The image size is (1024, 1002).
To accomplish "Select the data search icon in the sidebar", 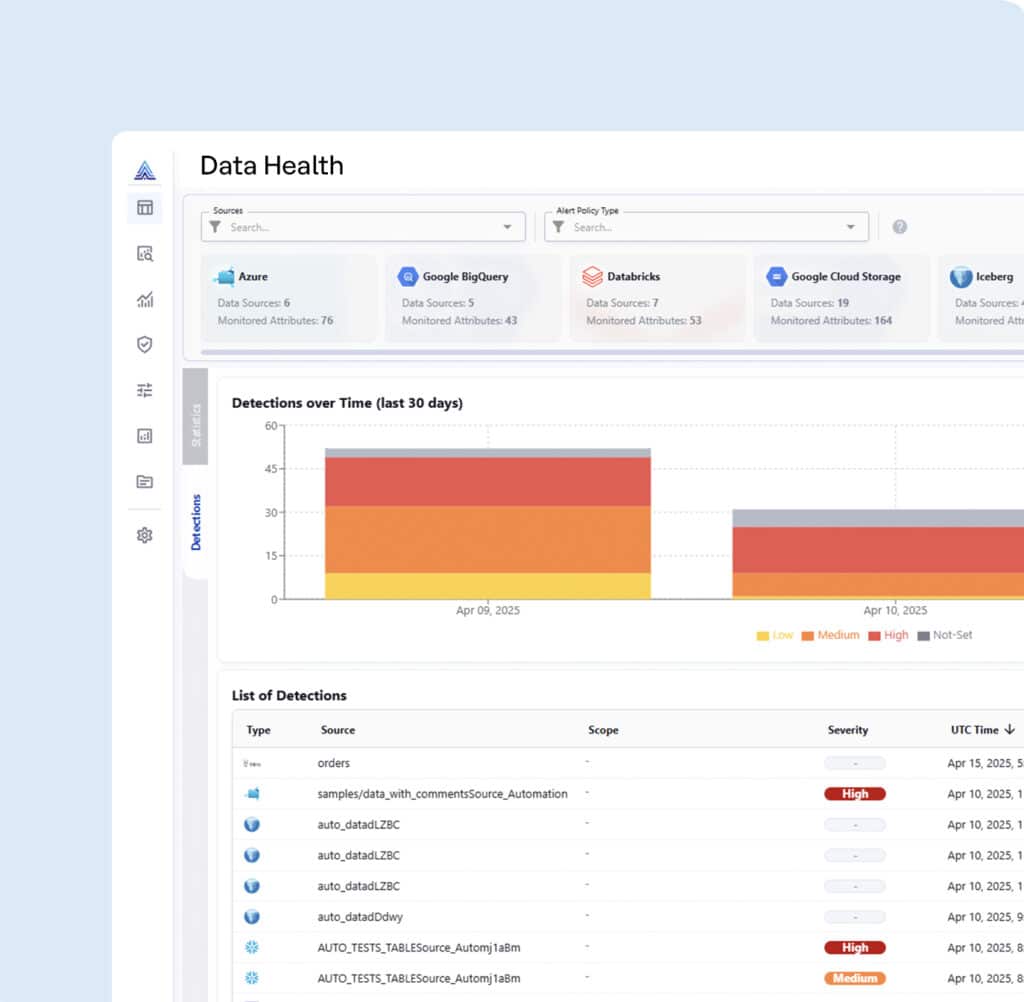I will [144, 254].
